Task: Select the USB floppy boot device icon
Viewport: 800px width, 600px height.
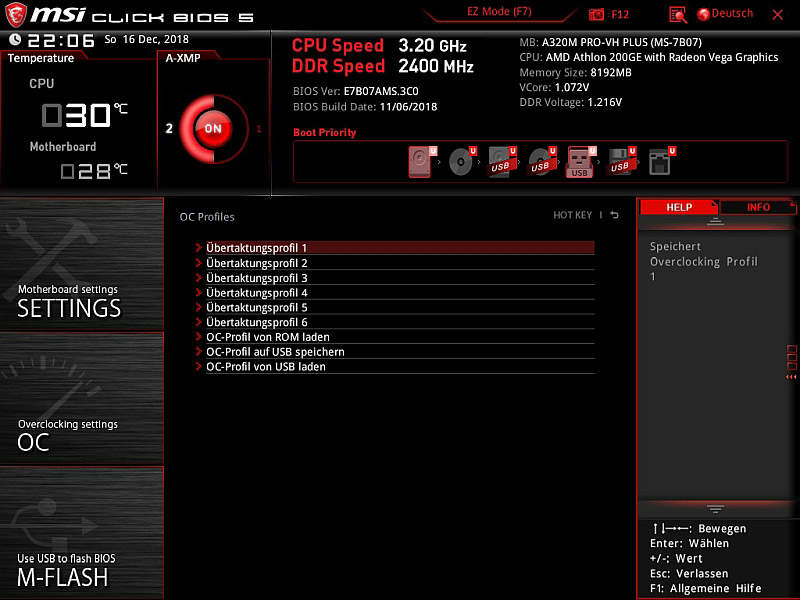Action: (621, 162)
